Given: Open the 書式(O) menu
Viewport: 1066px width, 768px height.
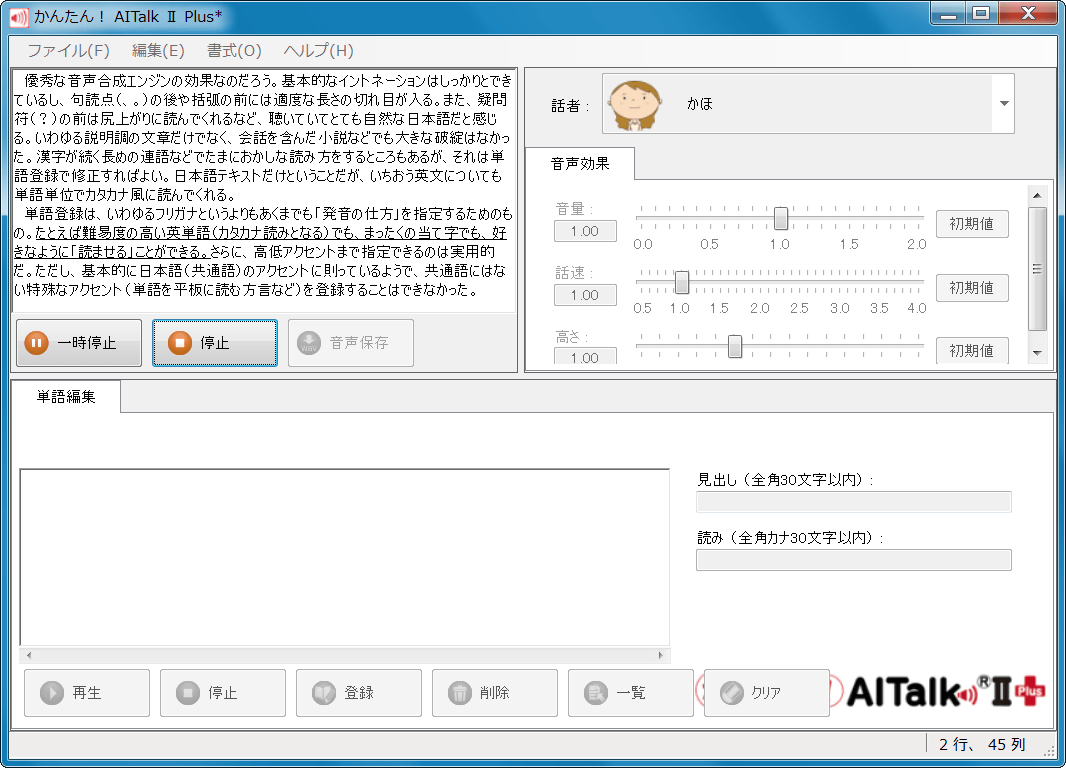Looking at the screenshot, I should click(234, 51).
